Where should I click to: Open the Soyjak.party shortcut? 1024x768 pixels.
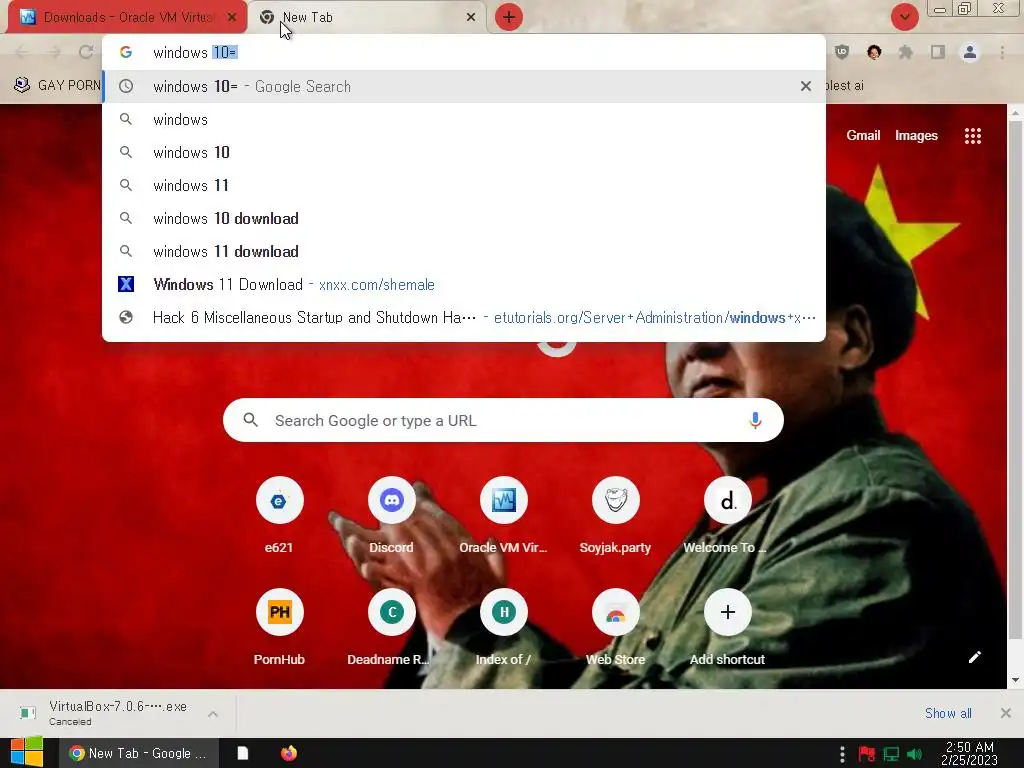coord(615,516)
